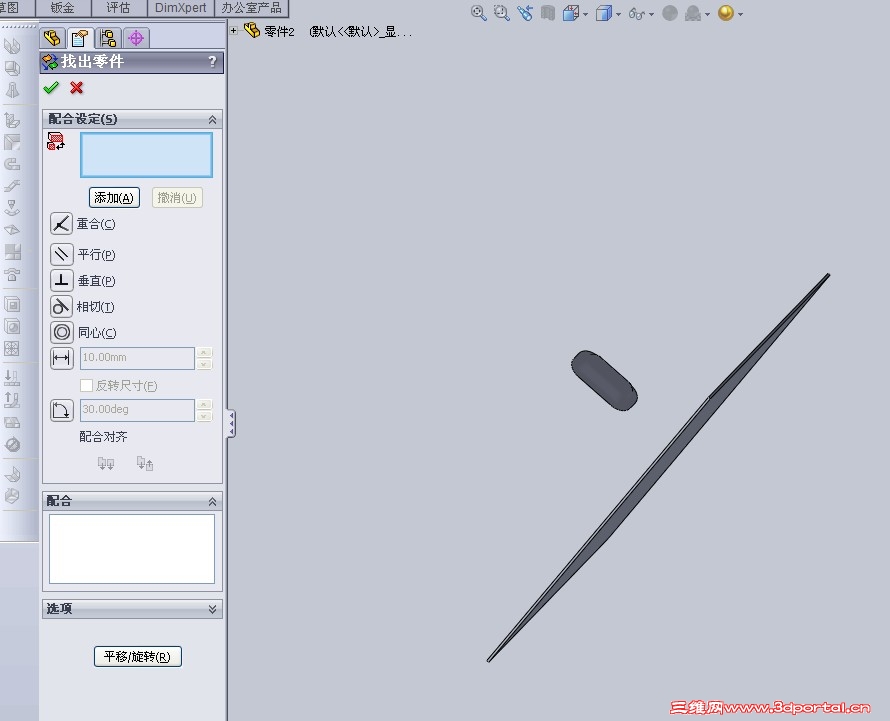Click the mate entities selection icon
This screenshot has width=890, height=721.
pyautogui.click(x=56, y=141)
